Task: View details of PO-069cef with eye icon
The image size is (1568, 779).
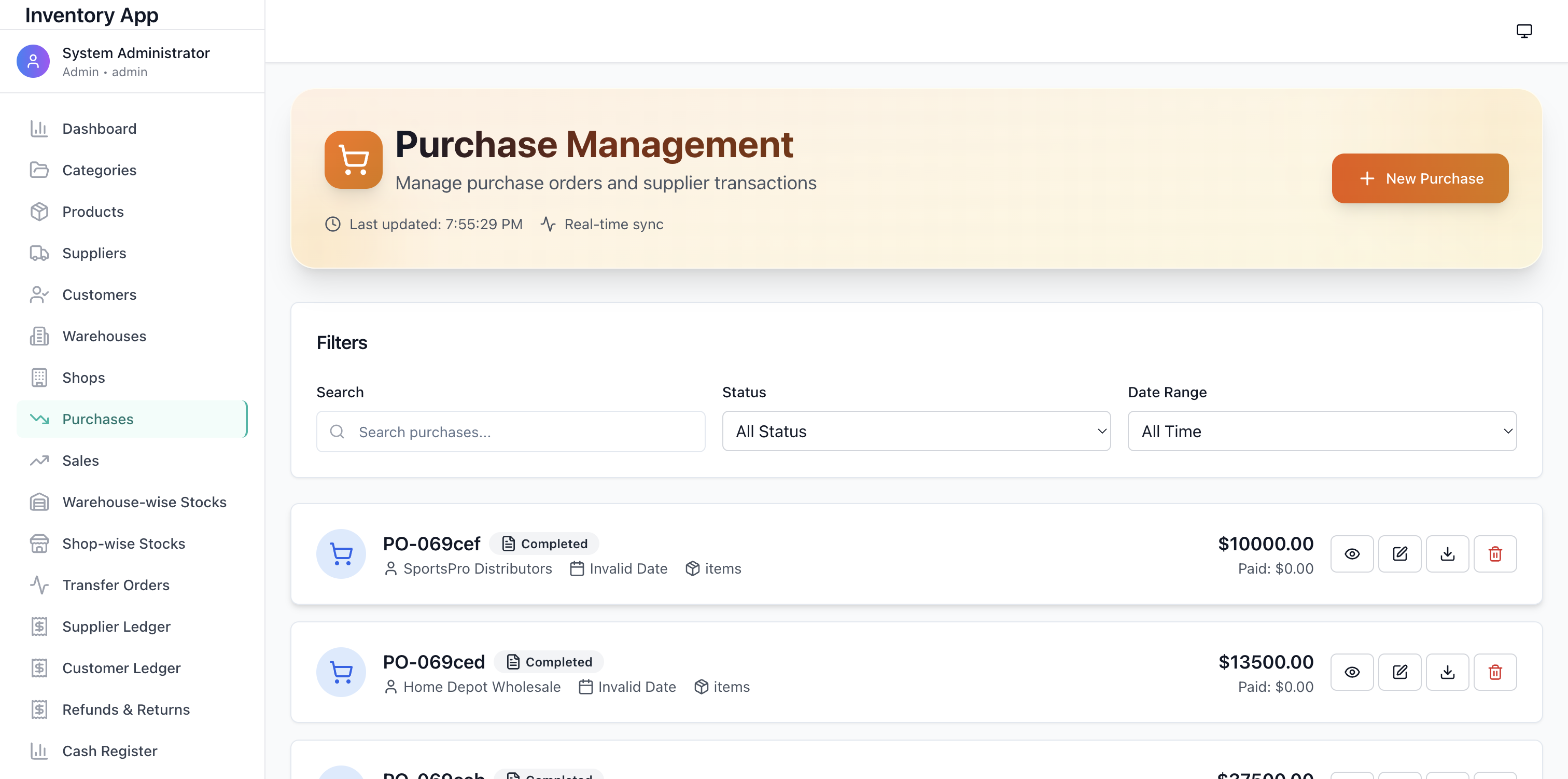Action: [x=1352, y=553]
